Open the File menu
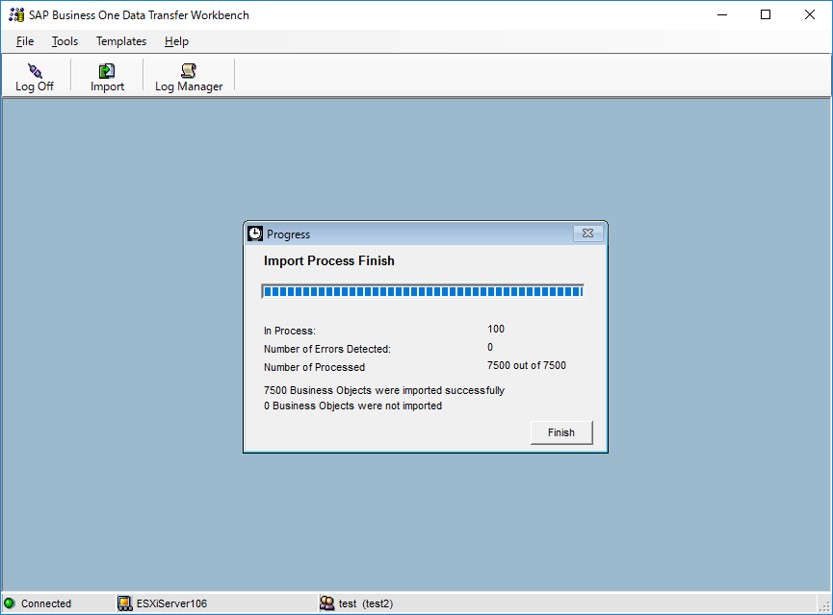The height and width of the screenshot is (615, 833). 25,41
